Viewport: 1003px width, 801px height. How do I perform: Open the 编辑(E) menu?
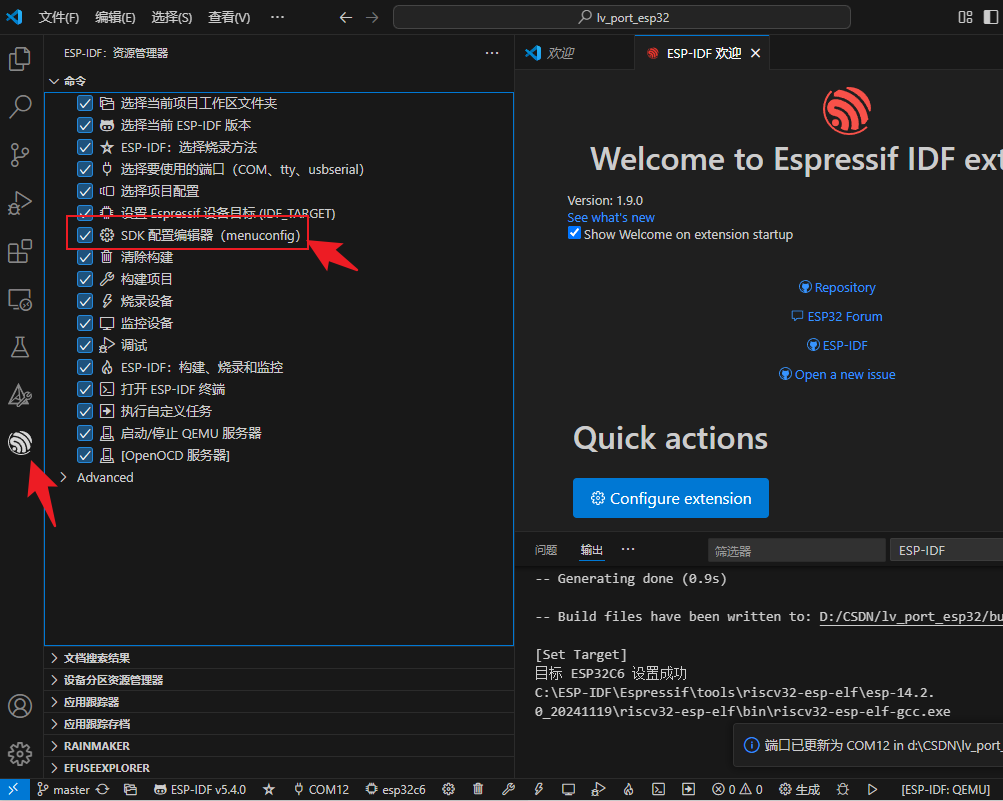(x=115, y=17)
